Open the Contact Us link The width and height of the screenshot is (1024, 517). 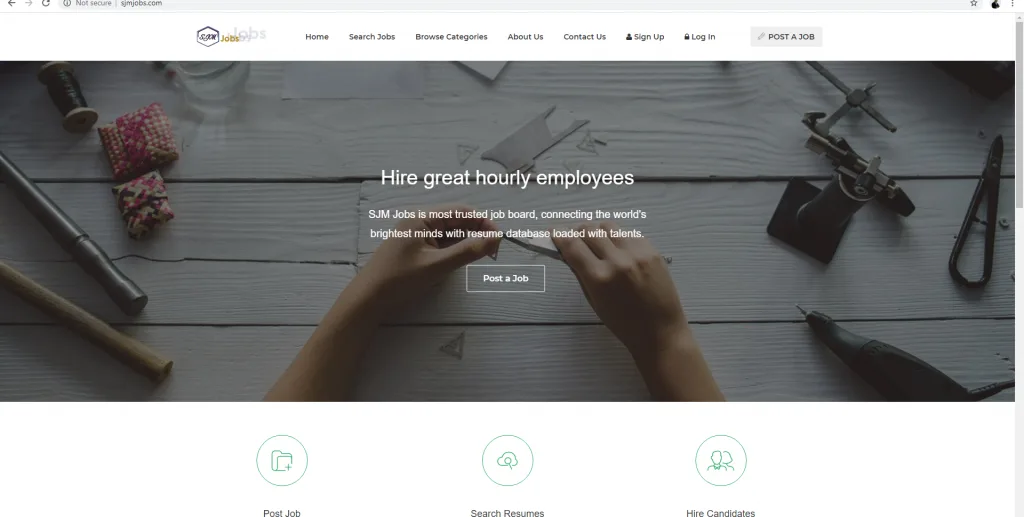584,37
